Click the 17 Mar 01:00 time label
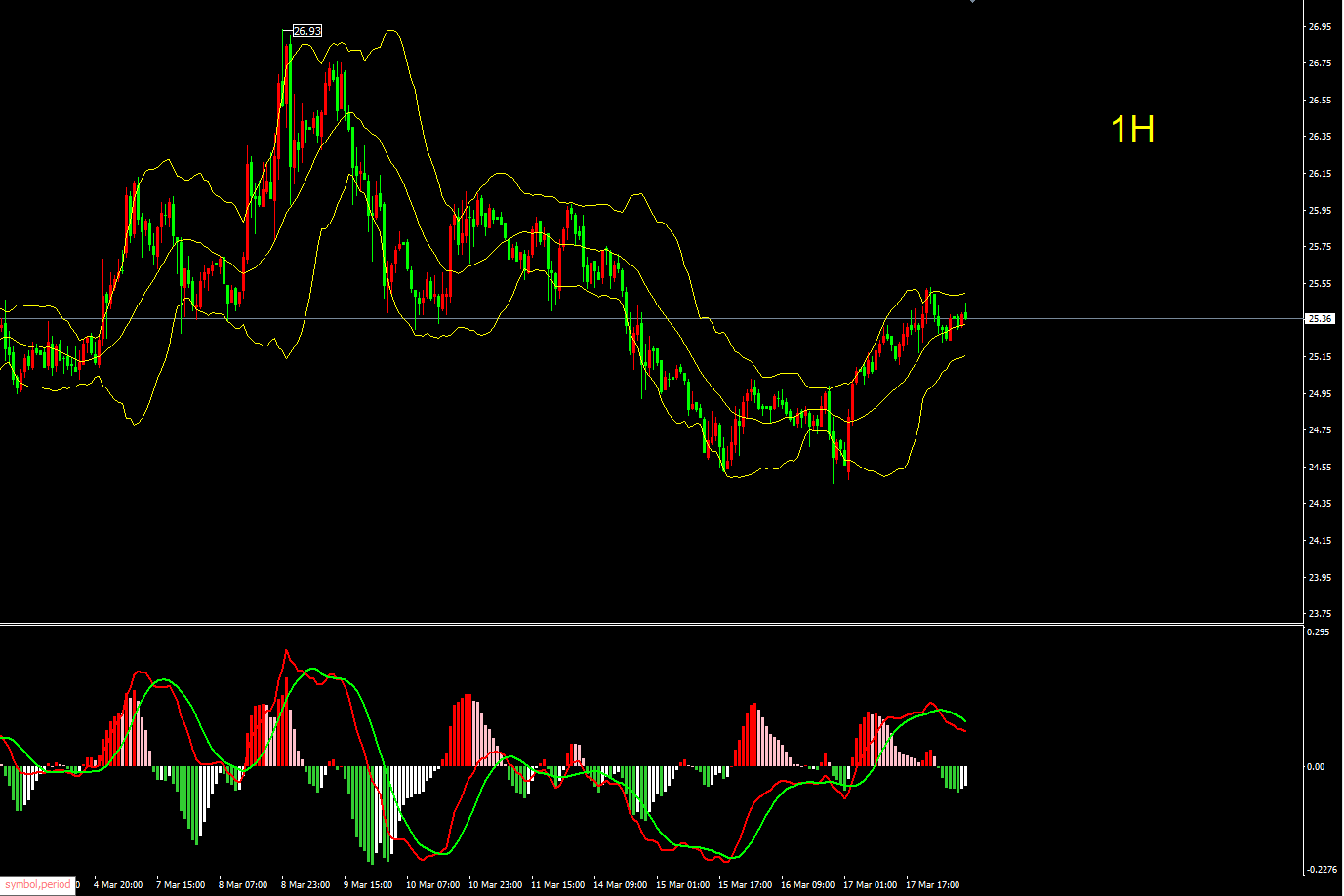Viewport: 1344px width, 896px height. 870,885
